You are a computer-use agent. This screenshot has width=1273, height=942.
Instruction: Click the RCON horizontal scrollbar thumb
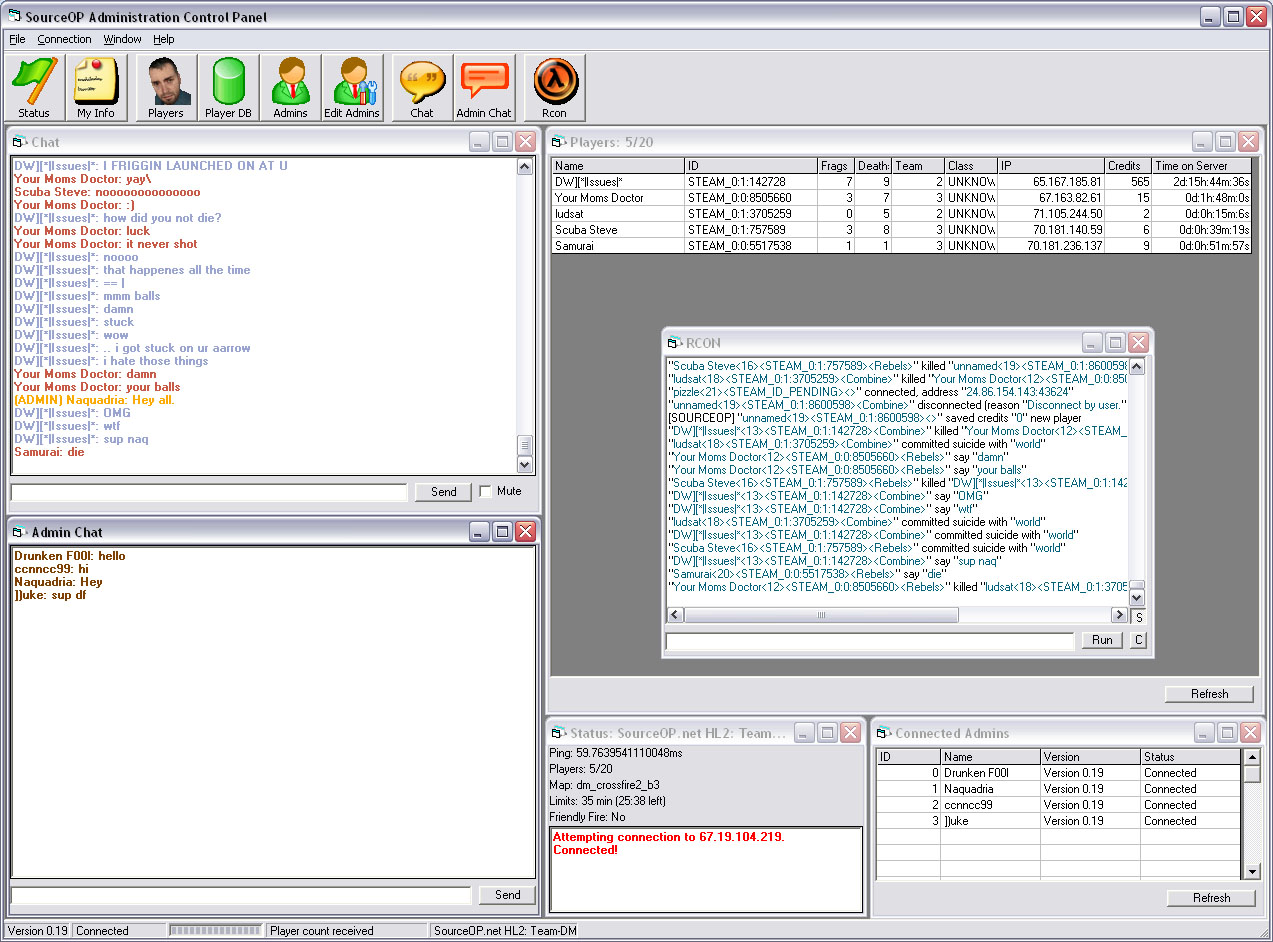822,615
